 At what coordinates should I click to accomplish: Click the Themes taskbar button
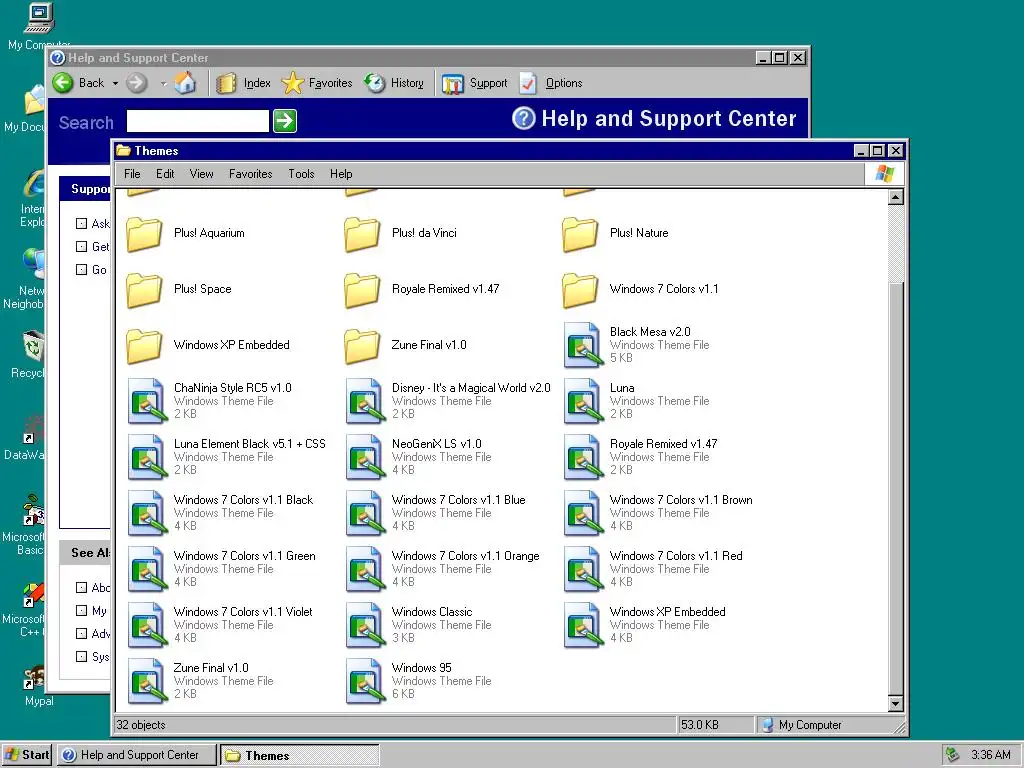(x=300, y=755)
